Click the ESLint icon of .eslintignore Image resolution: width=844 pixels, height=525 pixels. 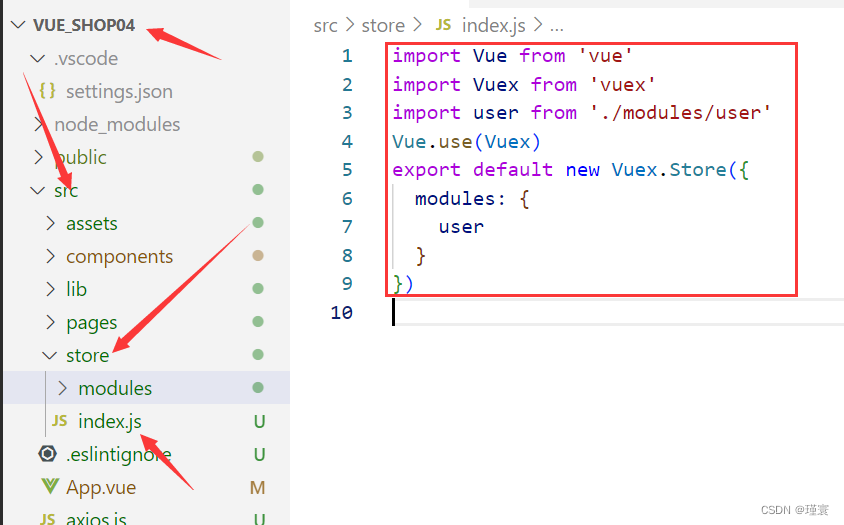pos(47,454)
